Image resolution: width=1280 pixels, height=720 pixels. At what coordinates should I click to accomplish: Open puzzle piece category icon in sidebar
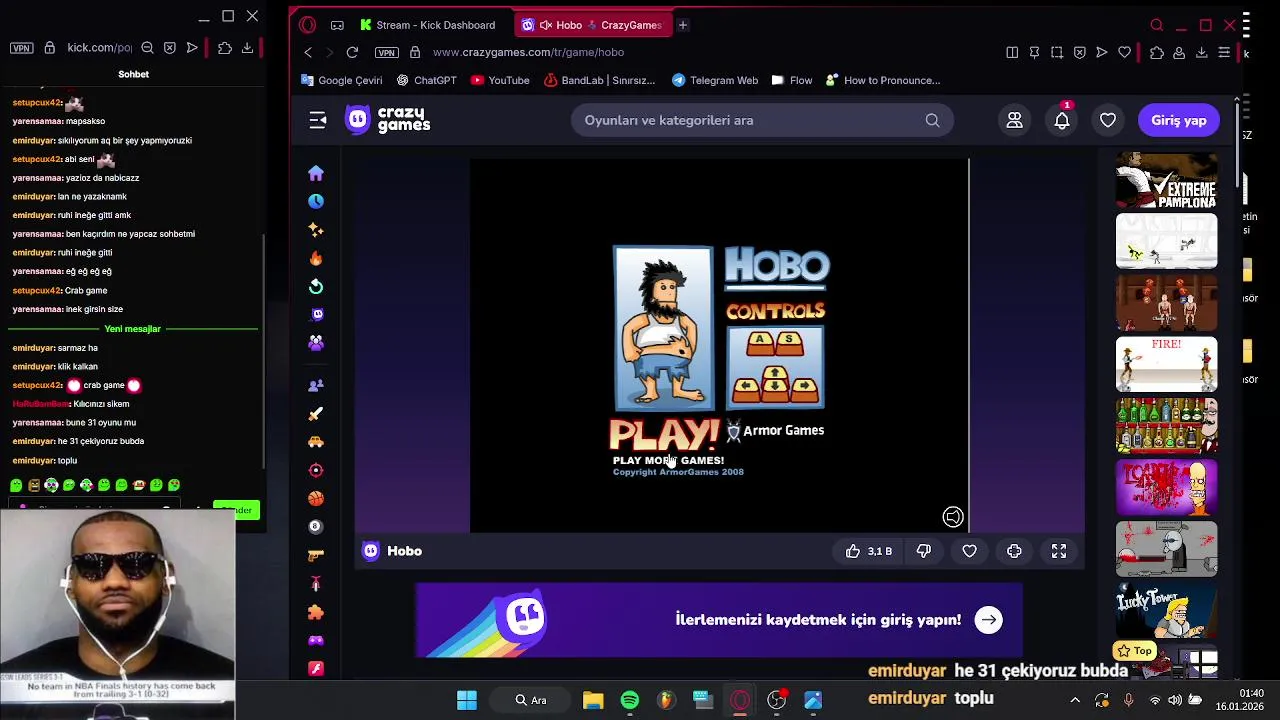tap(316, 612)
